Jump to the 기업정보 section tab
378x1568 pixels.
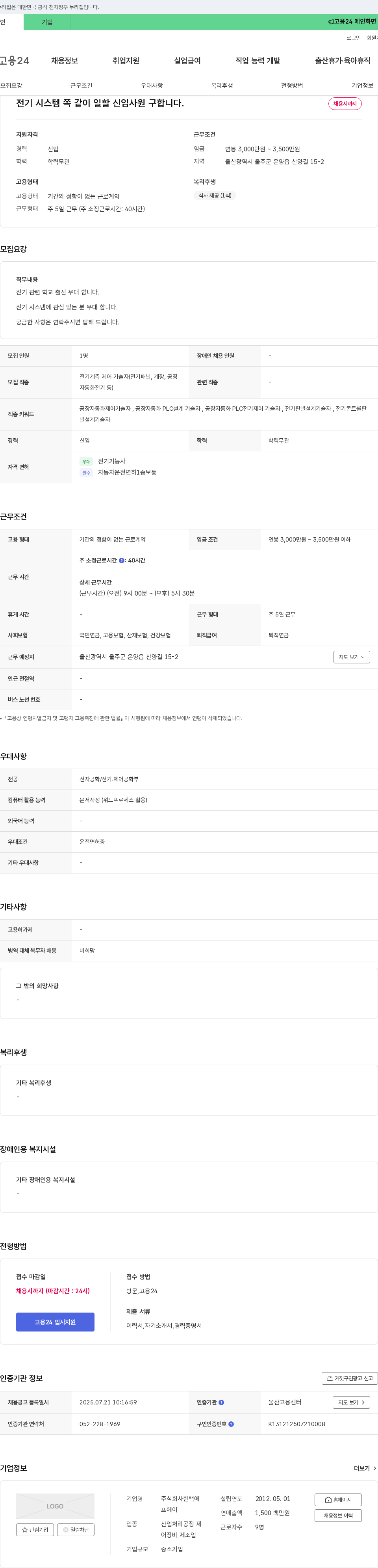tap(362, 86)
